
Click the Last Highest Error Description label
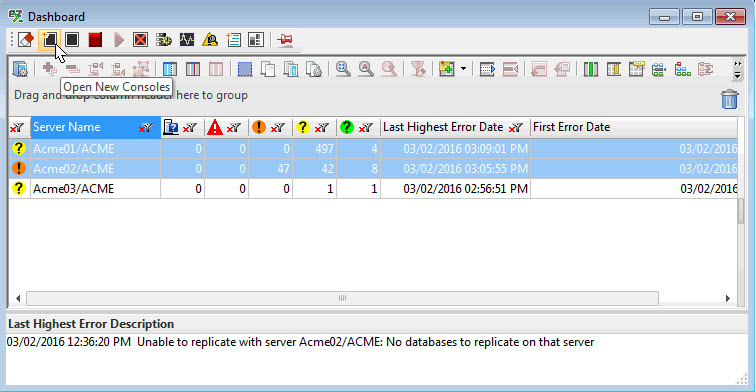[91, 324]
